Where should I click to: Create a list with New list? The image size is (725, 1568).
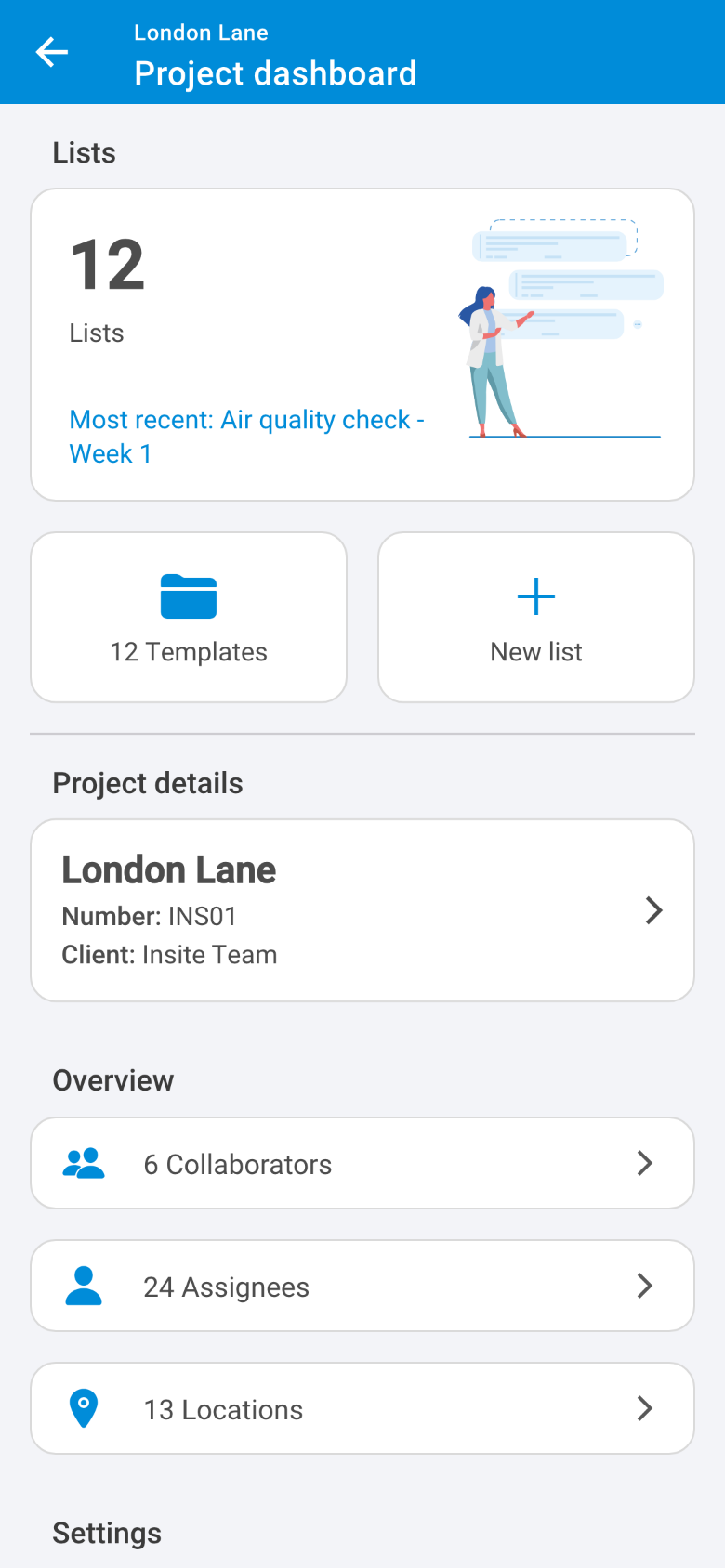536,618
